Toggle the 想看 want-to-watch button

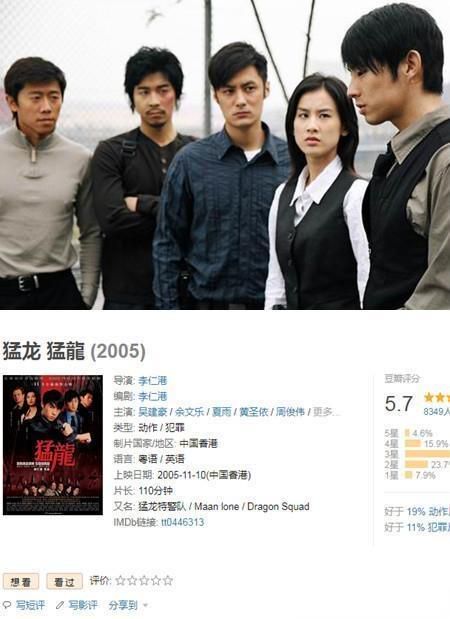21,581
